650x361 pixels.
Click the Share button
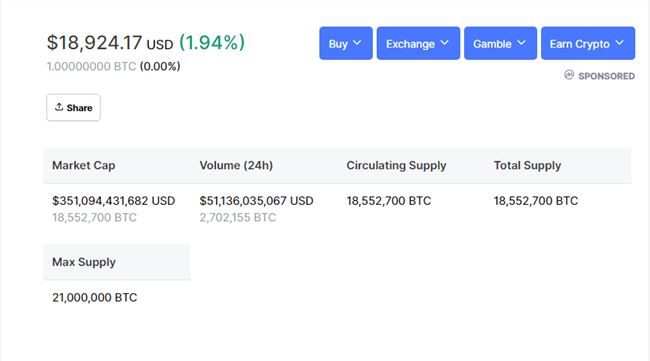(x=73, y=107)
